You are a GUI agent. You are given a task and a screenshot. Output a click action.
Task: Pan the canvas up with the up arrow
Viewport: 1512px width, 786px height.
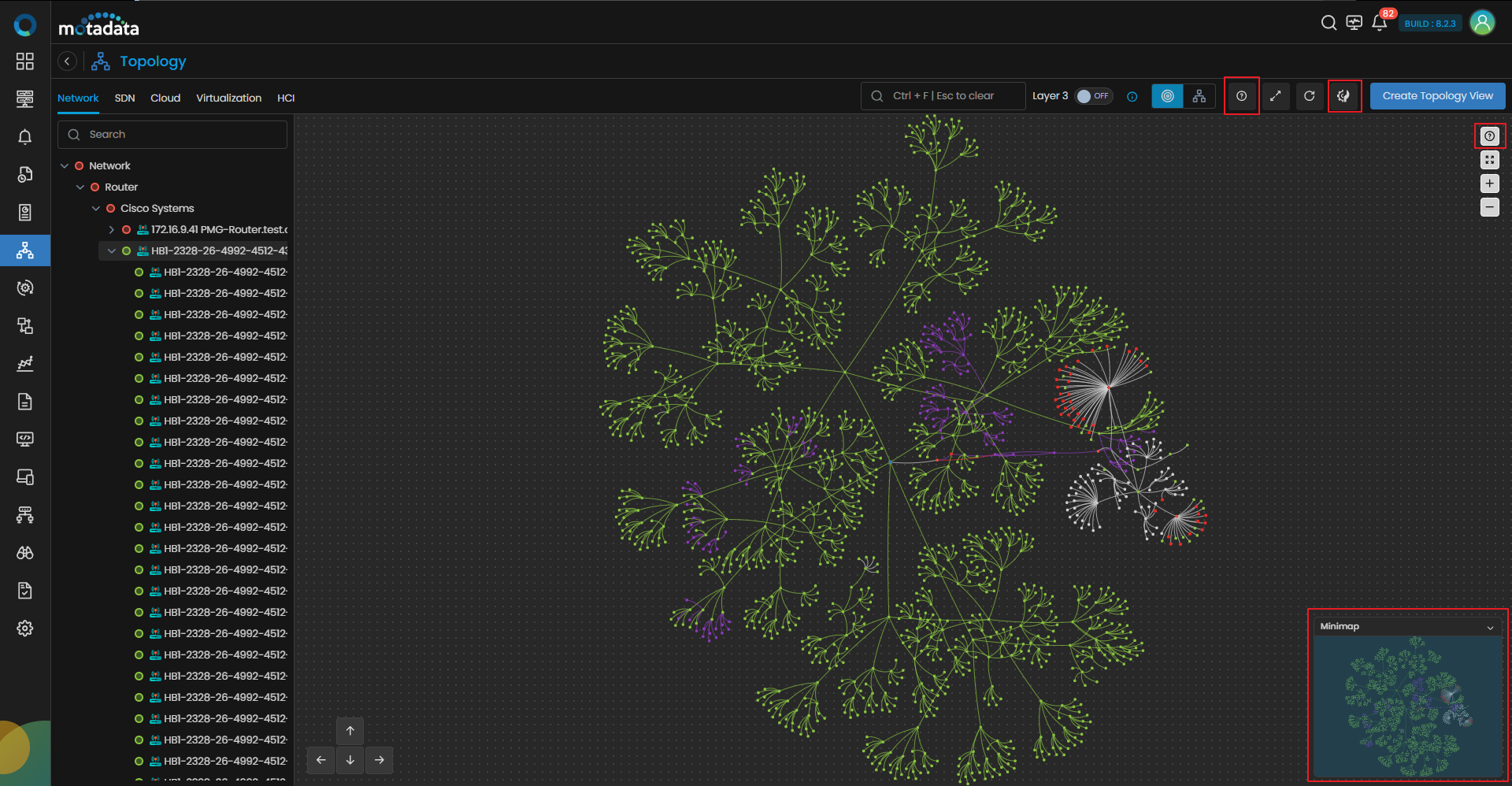tap(350, 731)
